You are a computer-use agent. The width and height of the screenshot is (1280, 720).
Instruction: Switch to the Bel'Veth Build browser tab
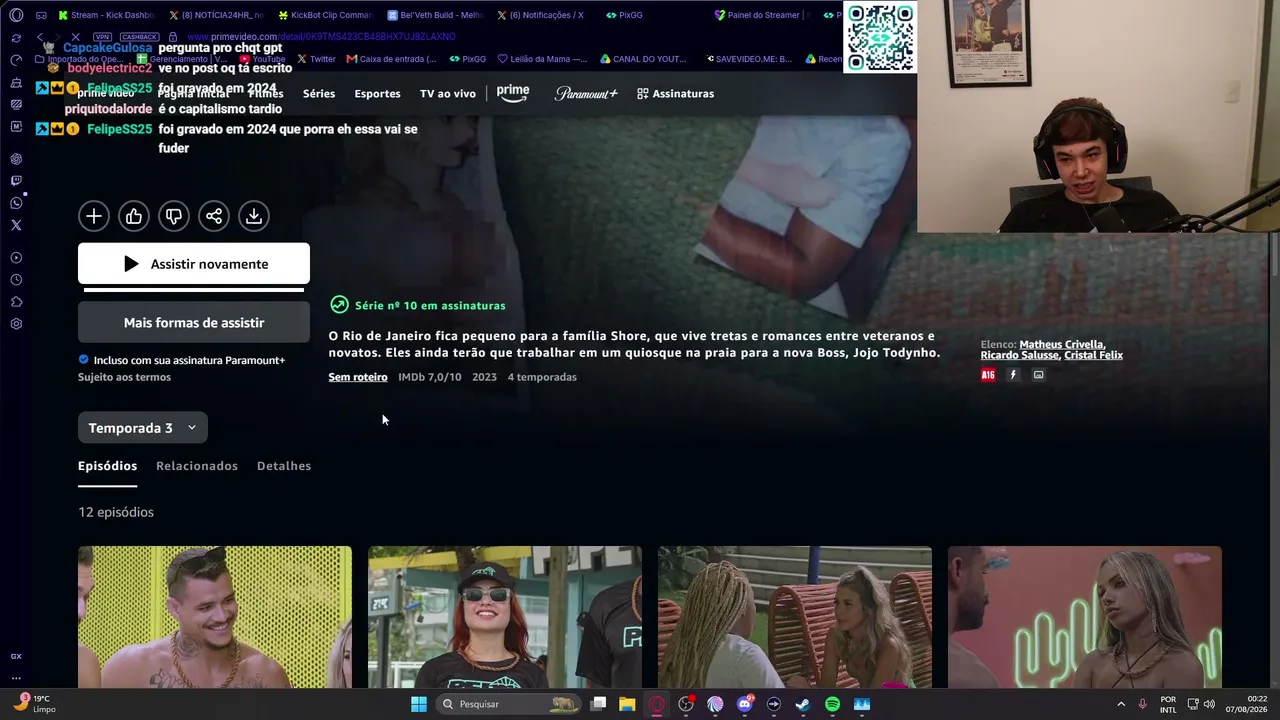pos(435,15)
